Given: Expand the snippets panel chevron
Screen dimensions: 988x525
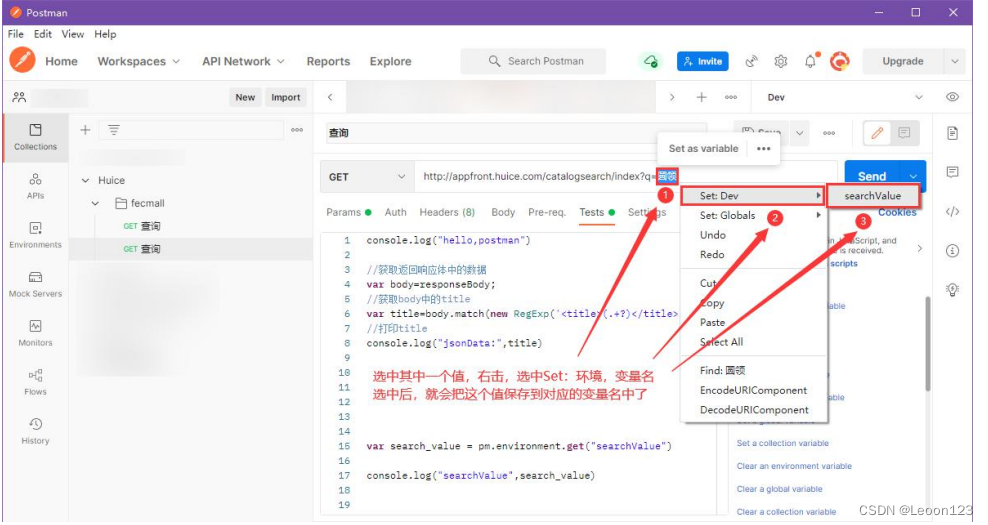Looking at the screenshot, I should 919,248.
